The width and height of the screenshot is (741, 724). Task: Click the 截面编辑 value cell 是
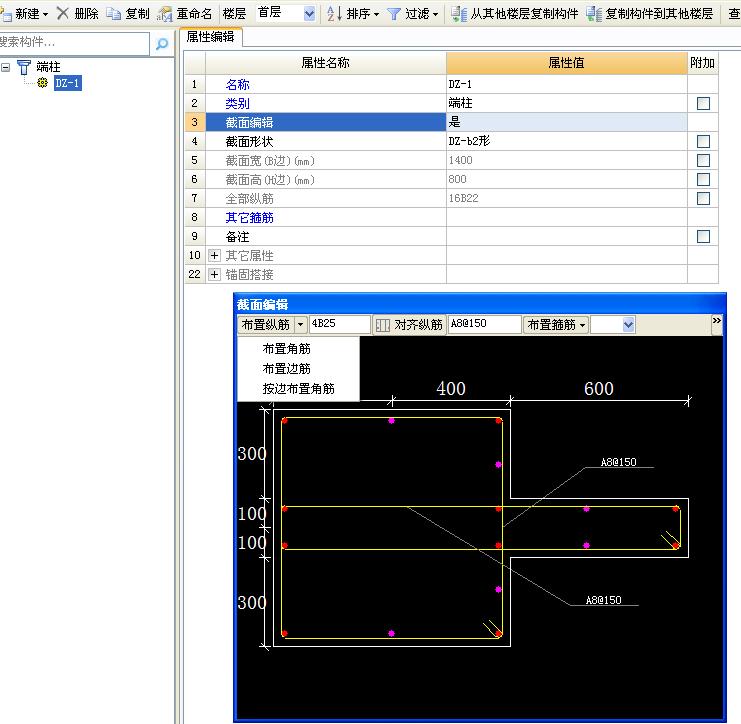(x=566, y=122)
